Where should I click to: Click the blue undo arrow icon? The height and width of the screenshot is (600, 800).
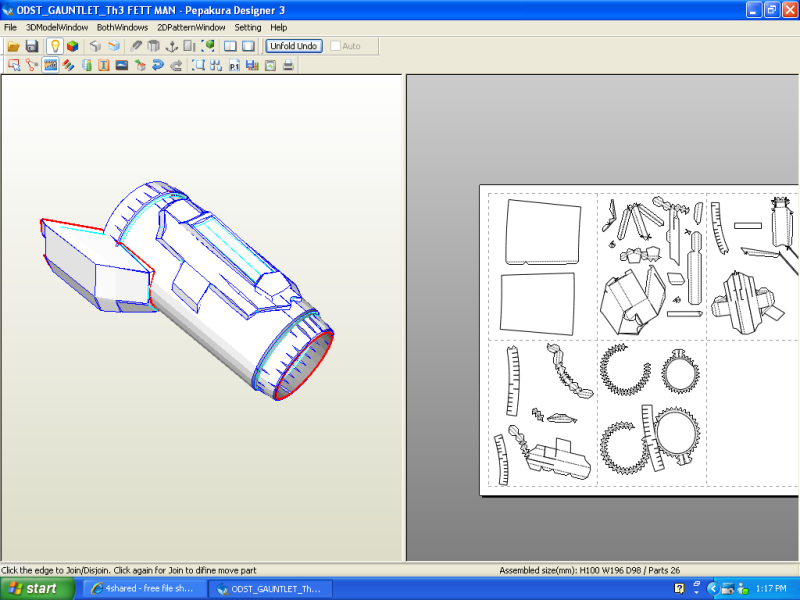pyautogui.click(x=158, y=65)
